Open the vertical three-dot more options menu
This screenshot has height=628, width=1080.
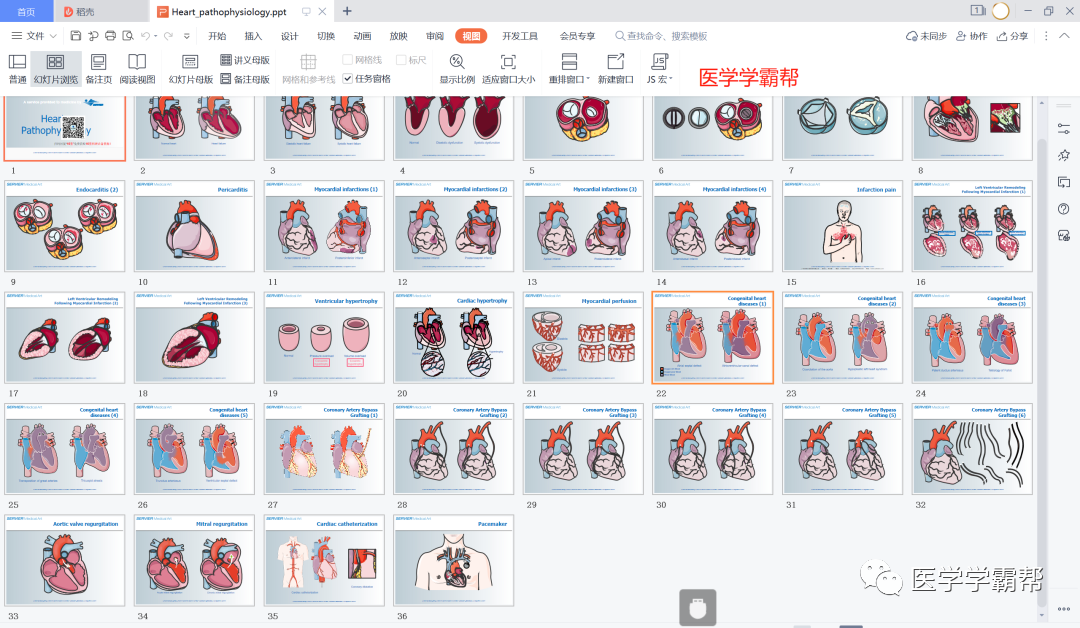pyautogui.click(x=1046, y=36)
